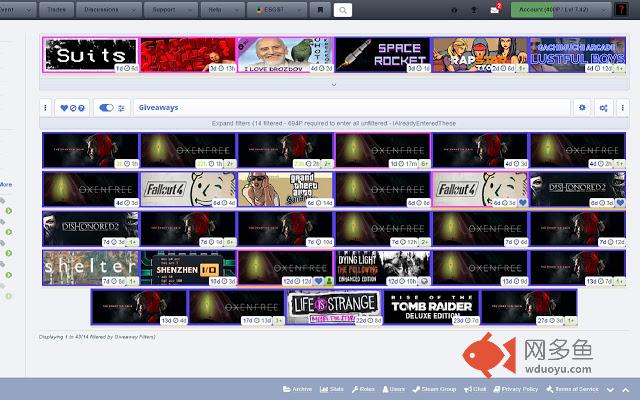Viewport: 640px width, 400px height.
Task: Click the footer chevron-up arrow
Action: pos(626,389)
